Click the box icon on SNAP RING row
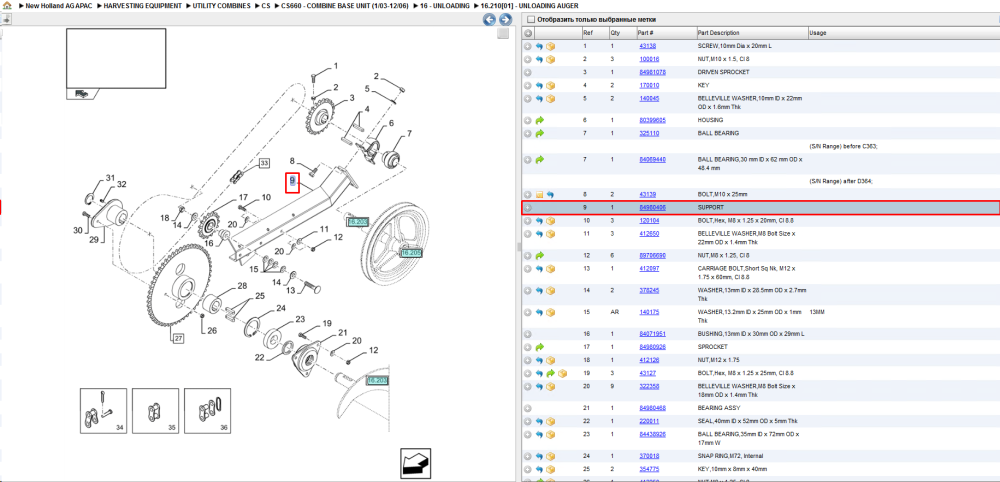The image size is (1000, 482). tap(550, 456)
